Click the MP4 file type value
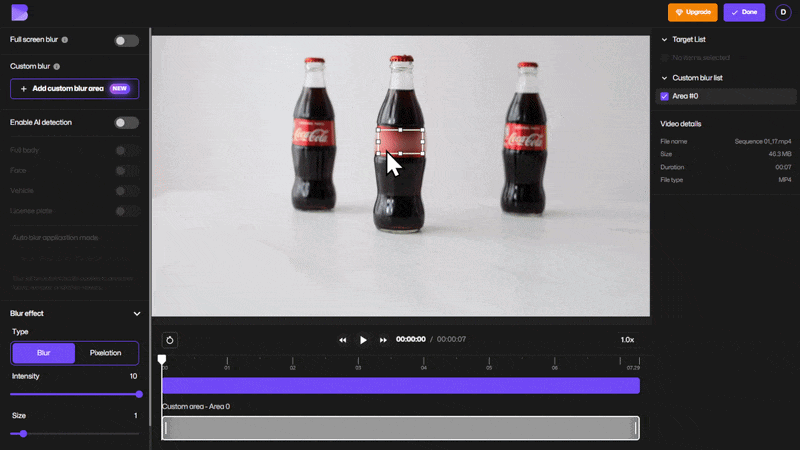Screen dimensions: 800x450 pyautogui.click(x=785, y=180)
